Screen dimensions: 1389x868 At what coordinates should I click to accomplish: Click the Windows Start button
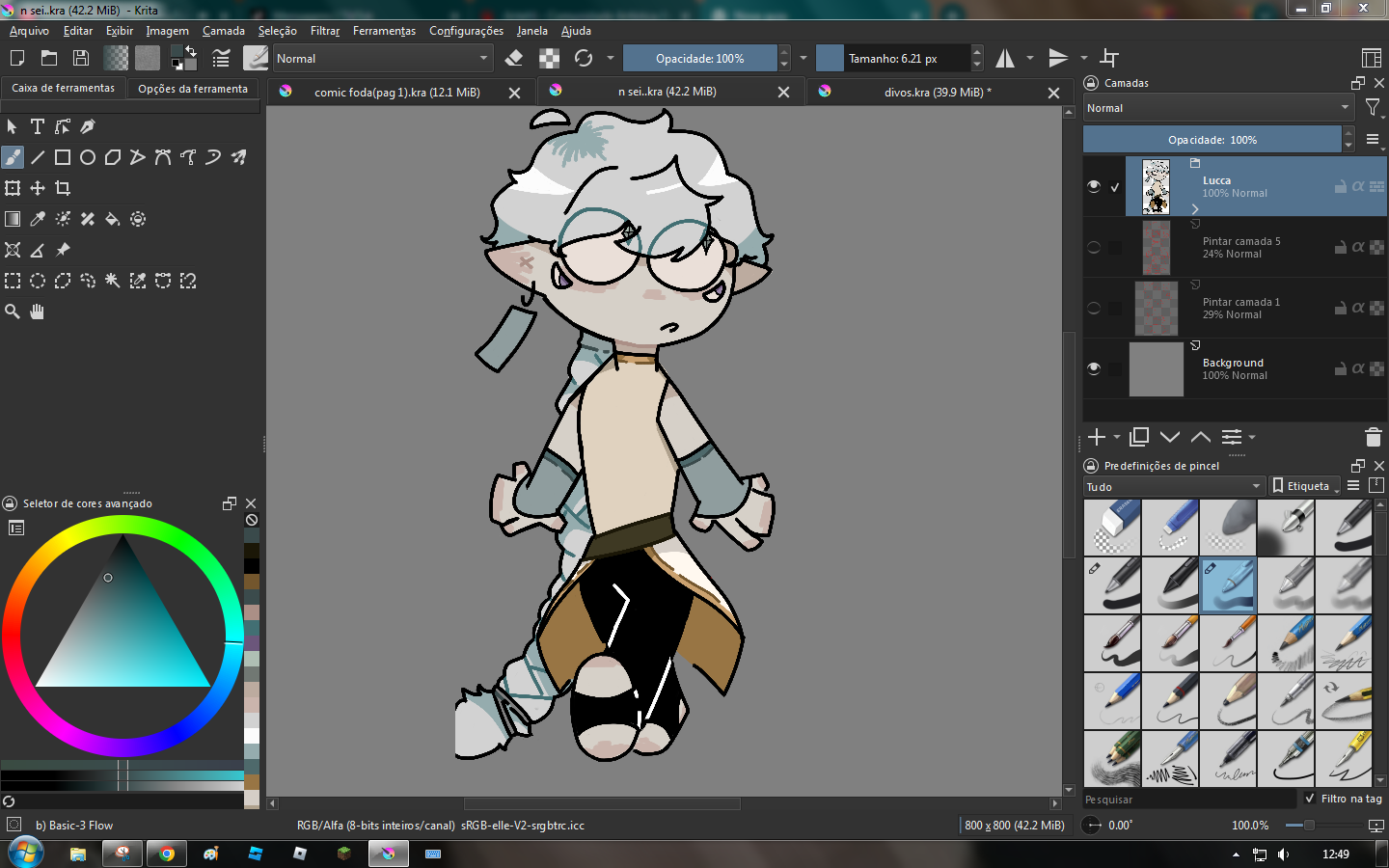pyautogui.click(x=26, y=854)
